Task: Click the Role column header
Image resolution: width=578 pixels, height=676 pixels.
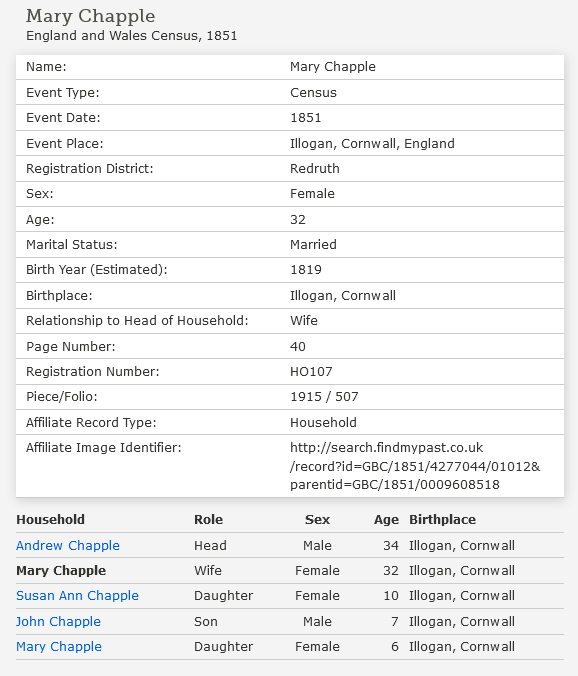Action: [x=208, y=520]
